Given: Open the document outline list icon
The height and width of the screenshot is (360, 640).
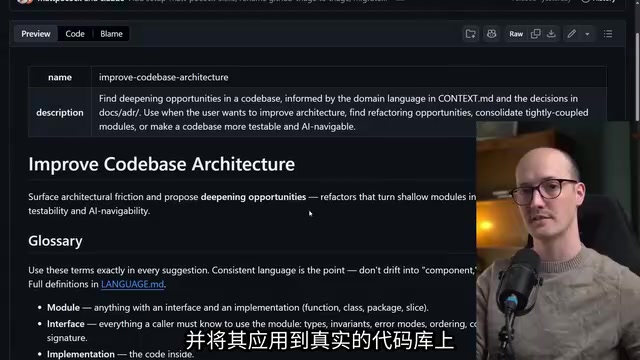Looking at the screenshot, I should (x=608, y=34).
